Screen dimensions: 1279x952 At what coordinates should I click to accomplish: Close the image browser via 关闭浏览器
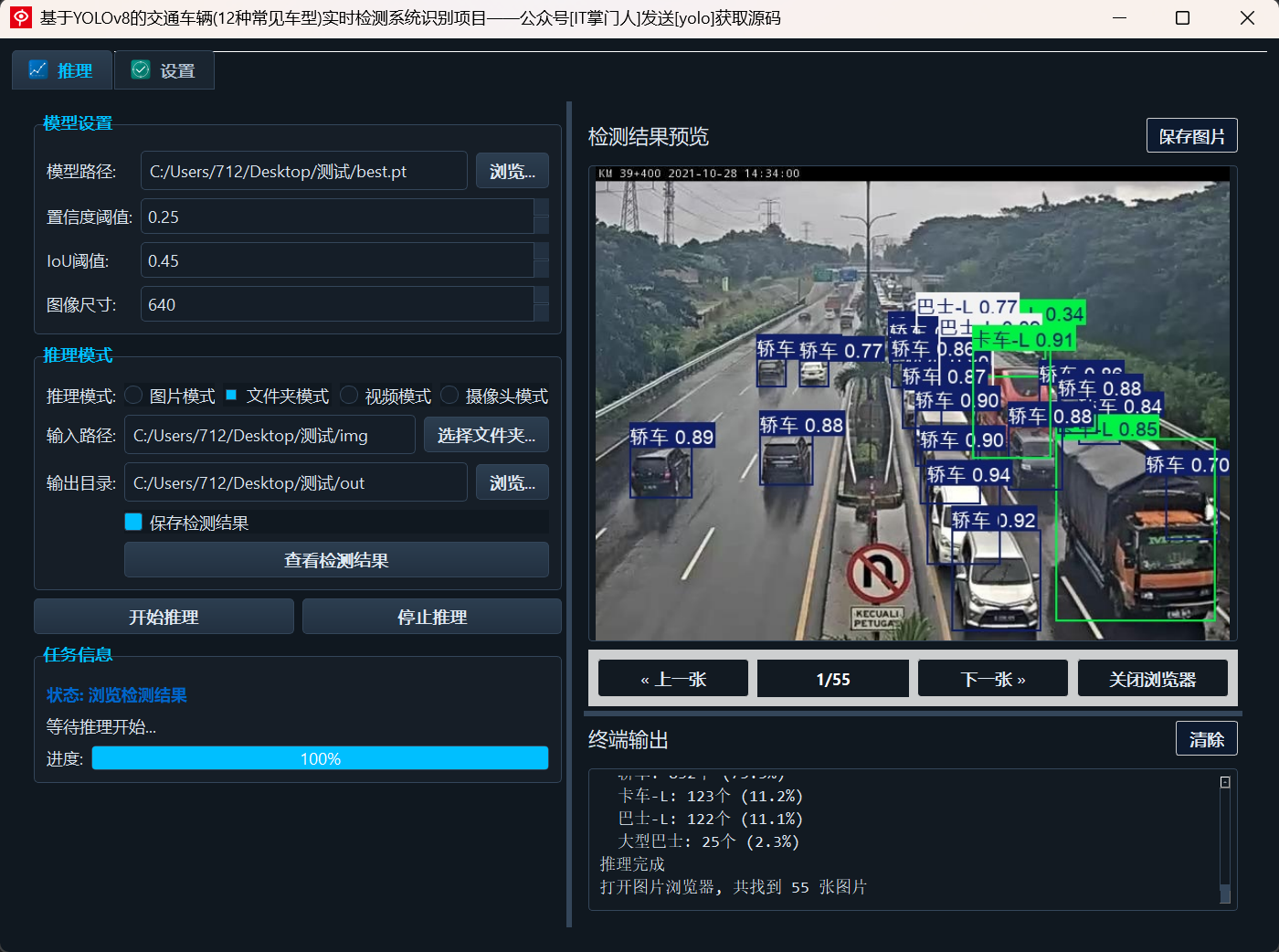coord(1152,678)
